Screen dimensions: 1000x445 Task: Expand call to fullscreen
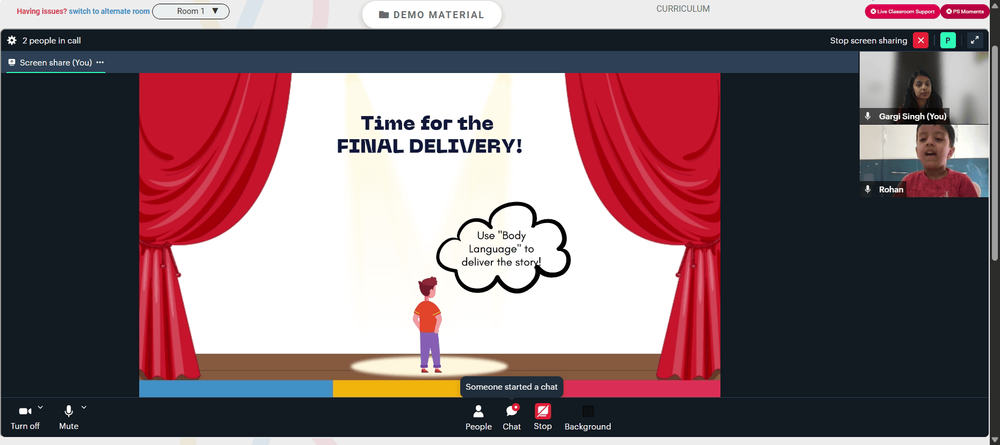(x=974, y=40)
